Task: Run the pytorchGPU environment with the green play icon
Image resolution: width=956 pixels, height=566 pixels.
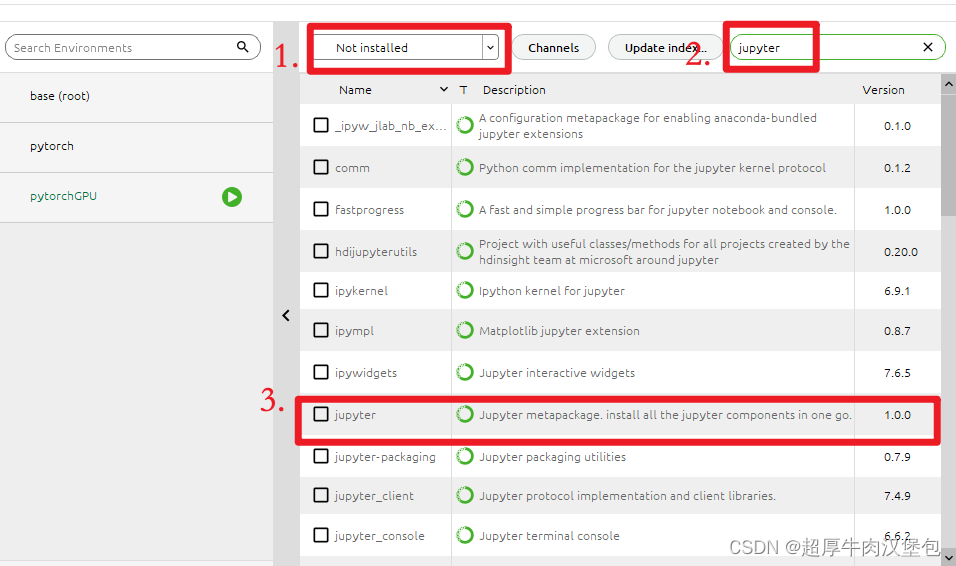Action: pyautogui.click(x=232, y=196)
